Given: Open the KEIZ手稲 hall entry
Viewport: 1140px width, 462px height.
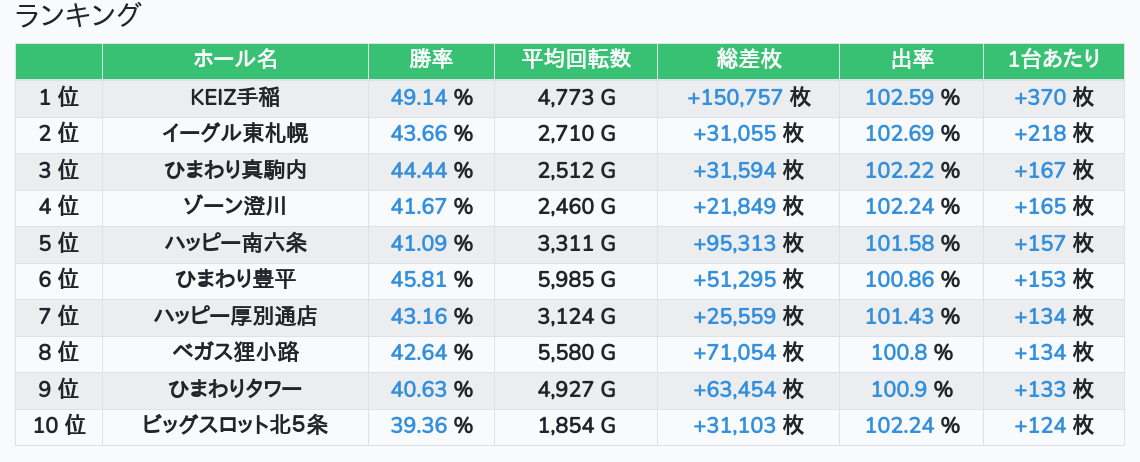Looking at the screenshot, I should pyautogui.click(x=235, y=97).
